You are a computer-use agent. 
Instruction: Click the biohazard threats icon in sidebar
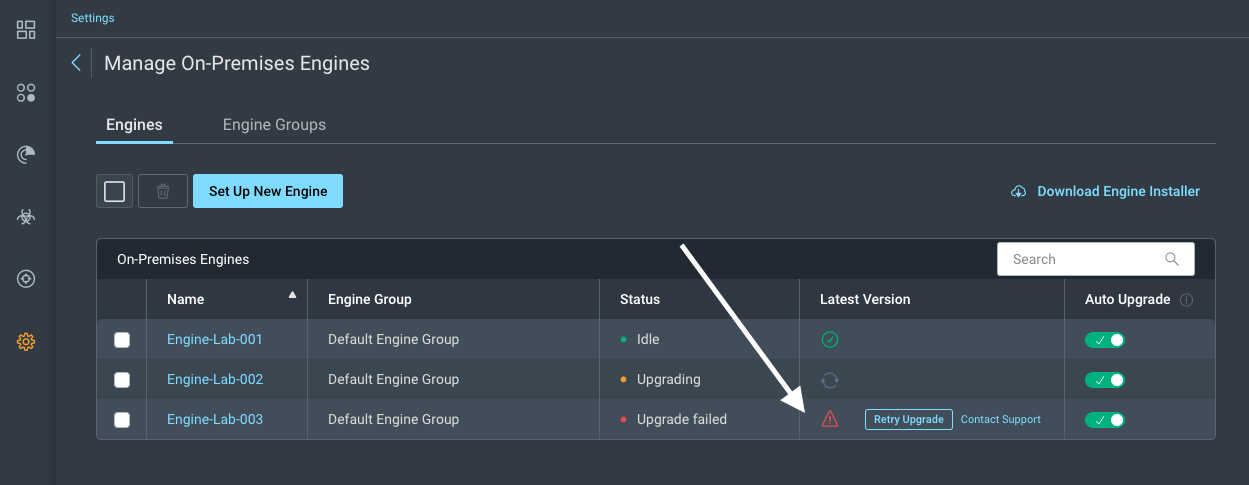26,217
